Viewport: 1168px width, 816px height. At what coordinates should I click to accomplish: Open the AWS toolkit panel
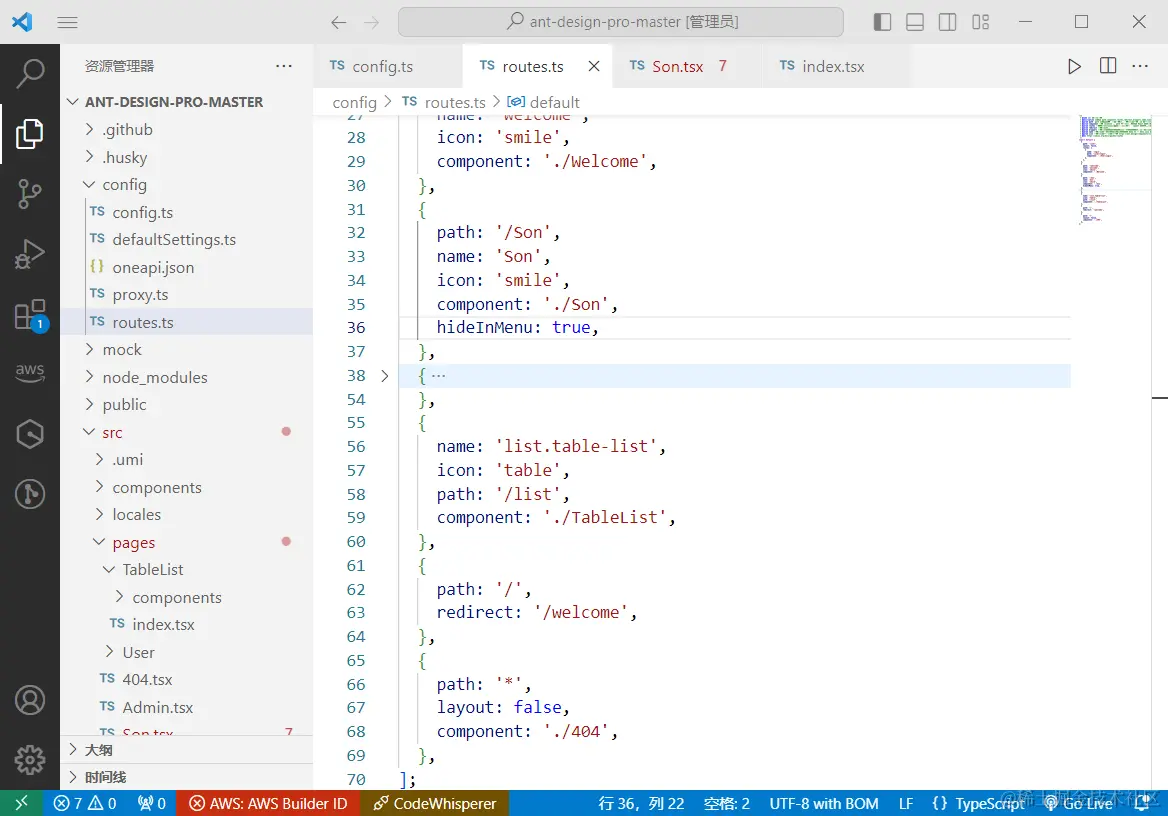click(x=30, y=373)
